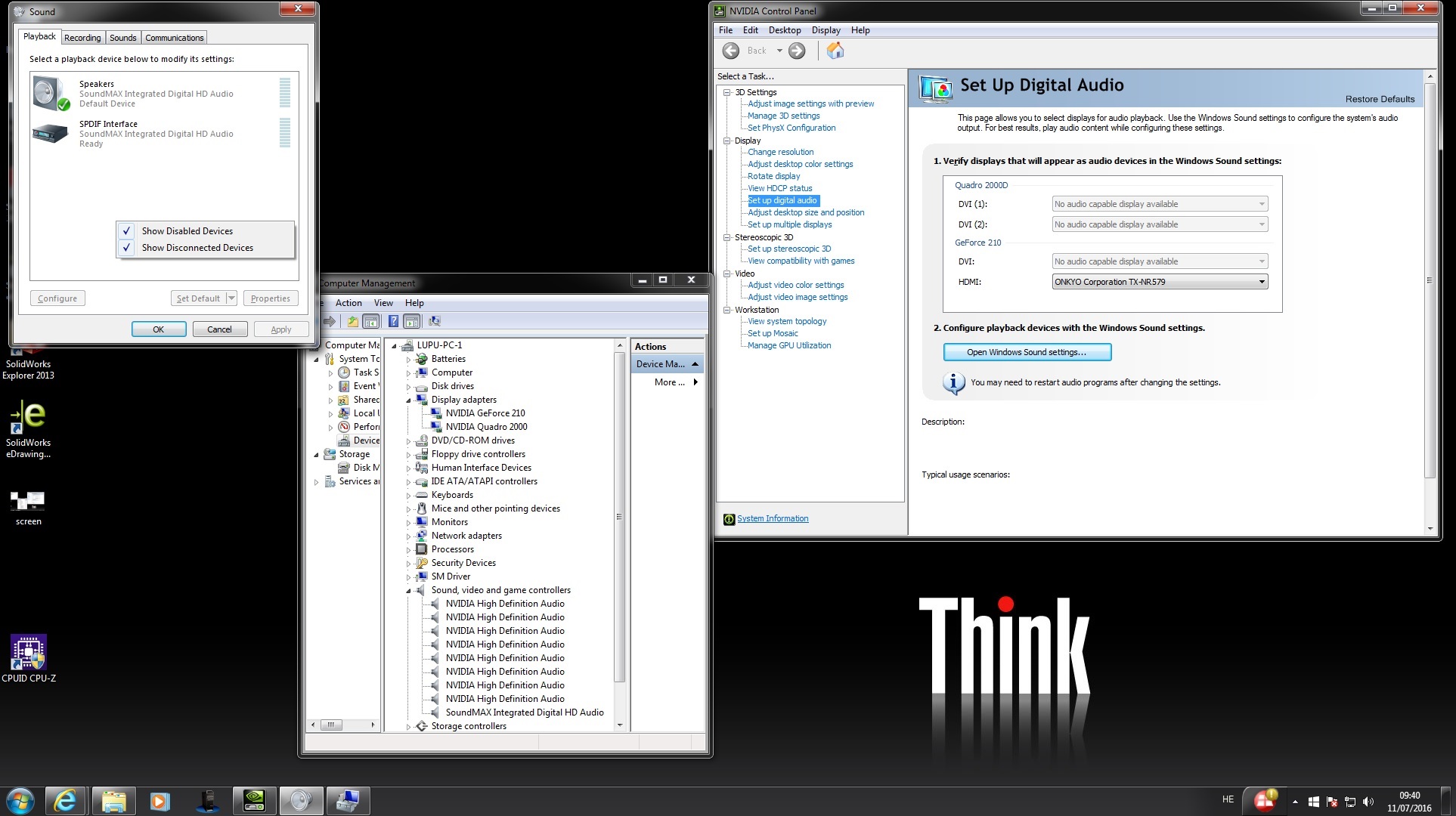Viewport: 1456px width, 816px height.
Task: Open Internet Explorer from the taskbar
Action: (66, 800)
